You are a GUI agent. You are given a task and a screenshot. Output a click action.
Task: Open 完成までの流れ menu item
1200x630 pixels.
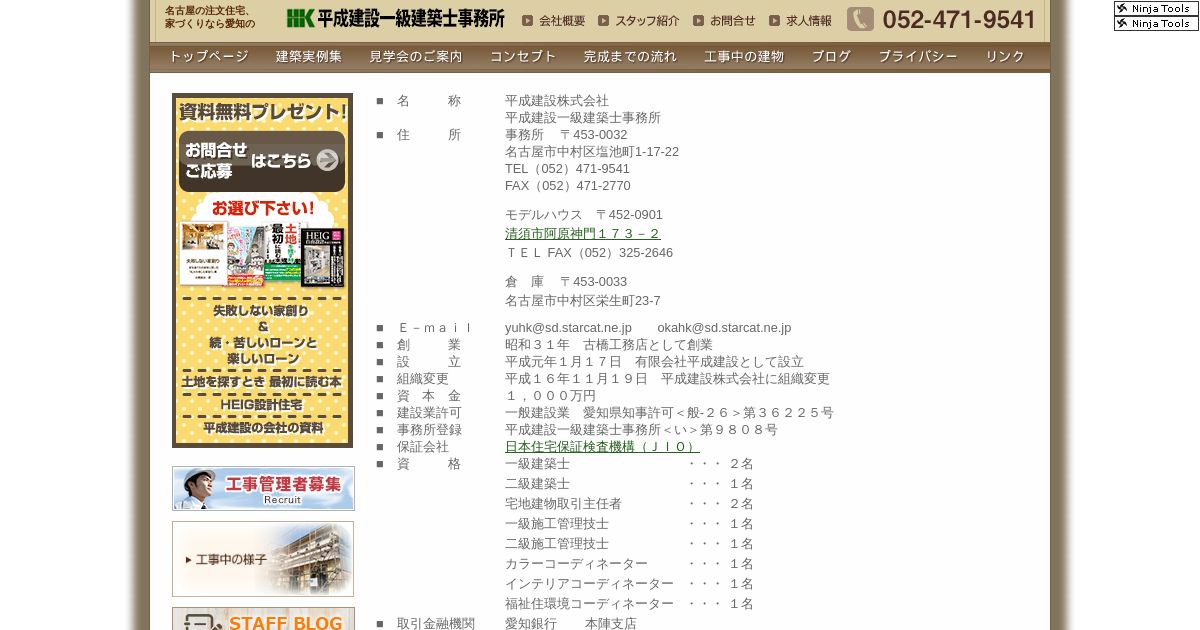coord(630,57)
